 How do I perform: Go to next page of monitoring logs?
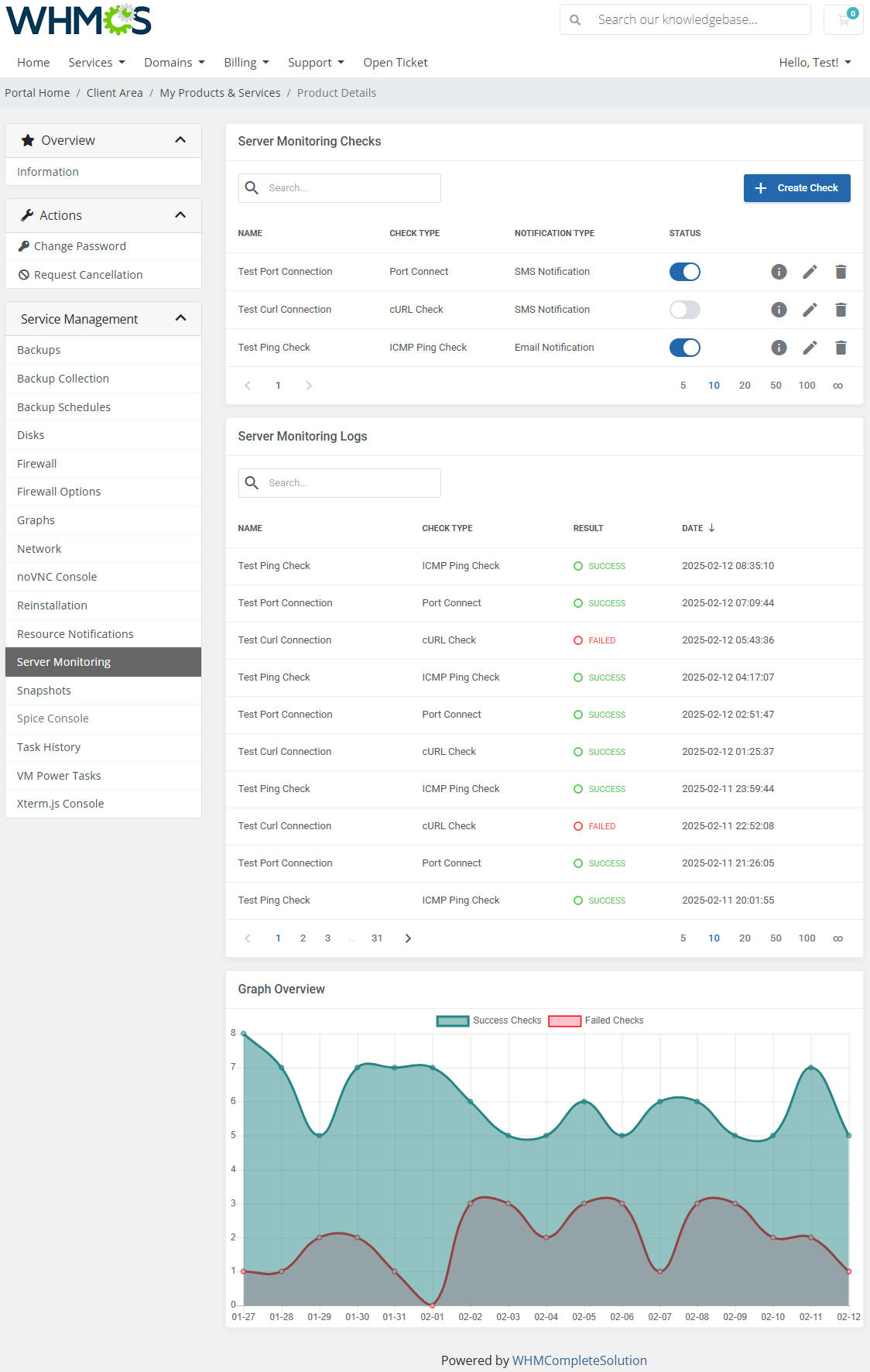(408, 938)
